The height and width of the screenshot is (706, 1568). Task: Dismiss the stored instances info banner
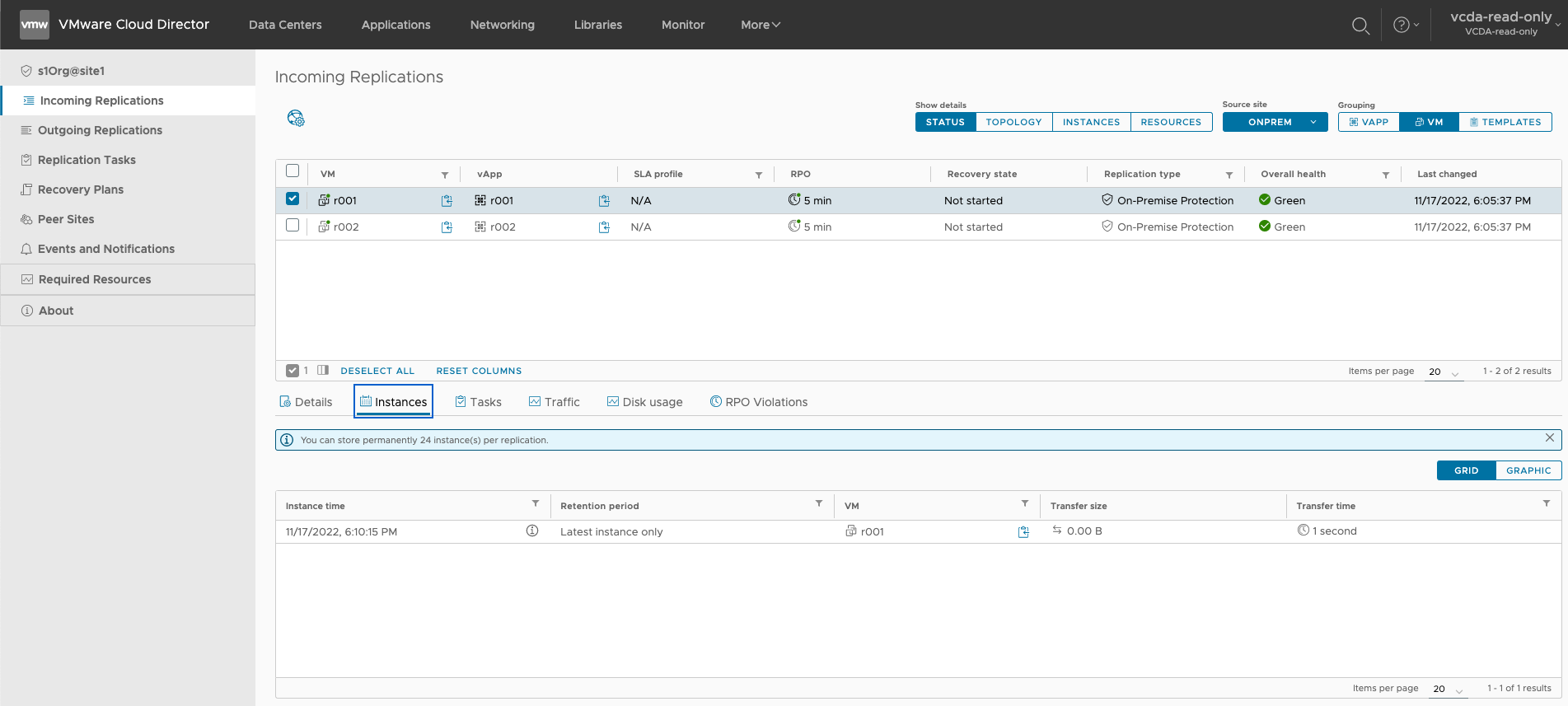pyautogui.click(x=1549, y=438)
